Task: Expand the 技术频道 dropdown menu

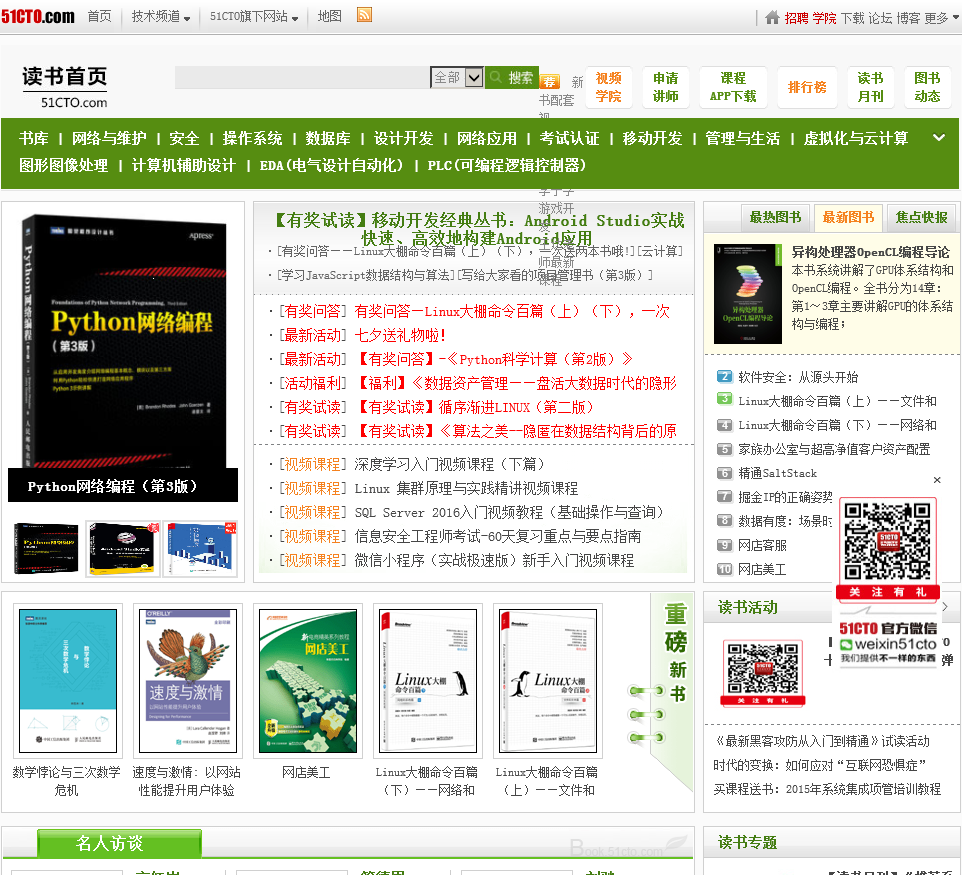Action: (161, 17)
